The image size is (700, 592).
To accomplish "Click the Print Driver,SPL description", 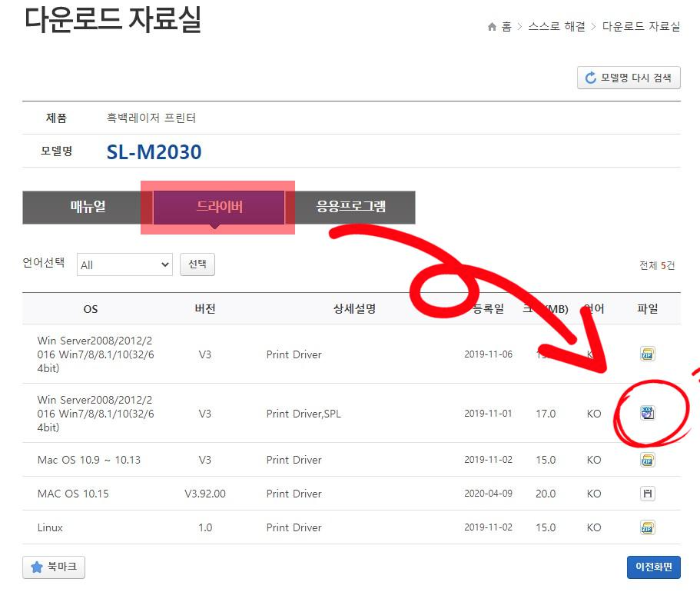I will point(304,414).
